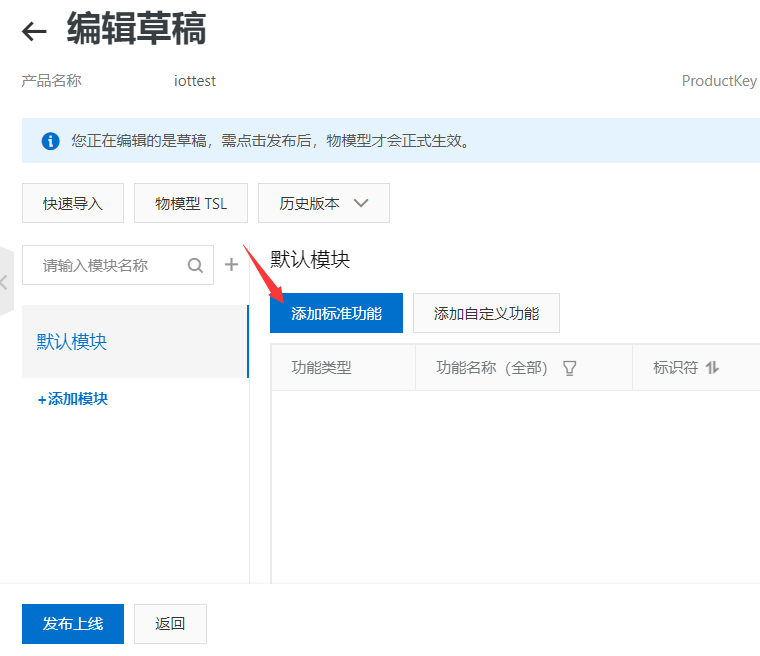This screenshot has width=760, height=656.
Task: Collapse the left sidebar with the edge handle
Action: click(x=5, y=282)
